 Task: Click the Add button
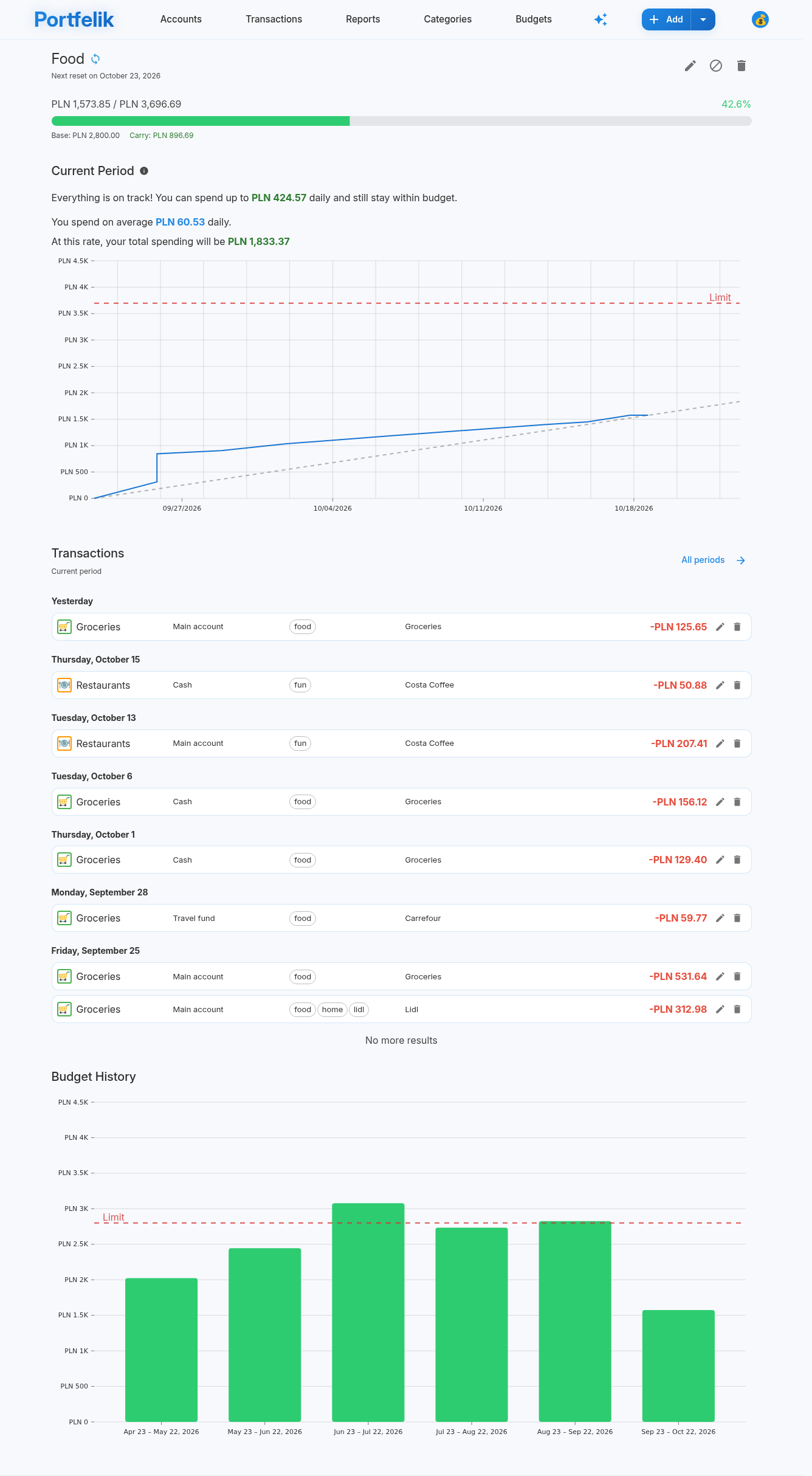point(666,19)
